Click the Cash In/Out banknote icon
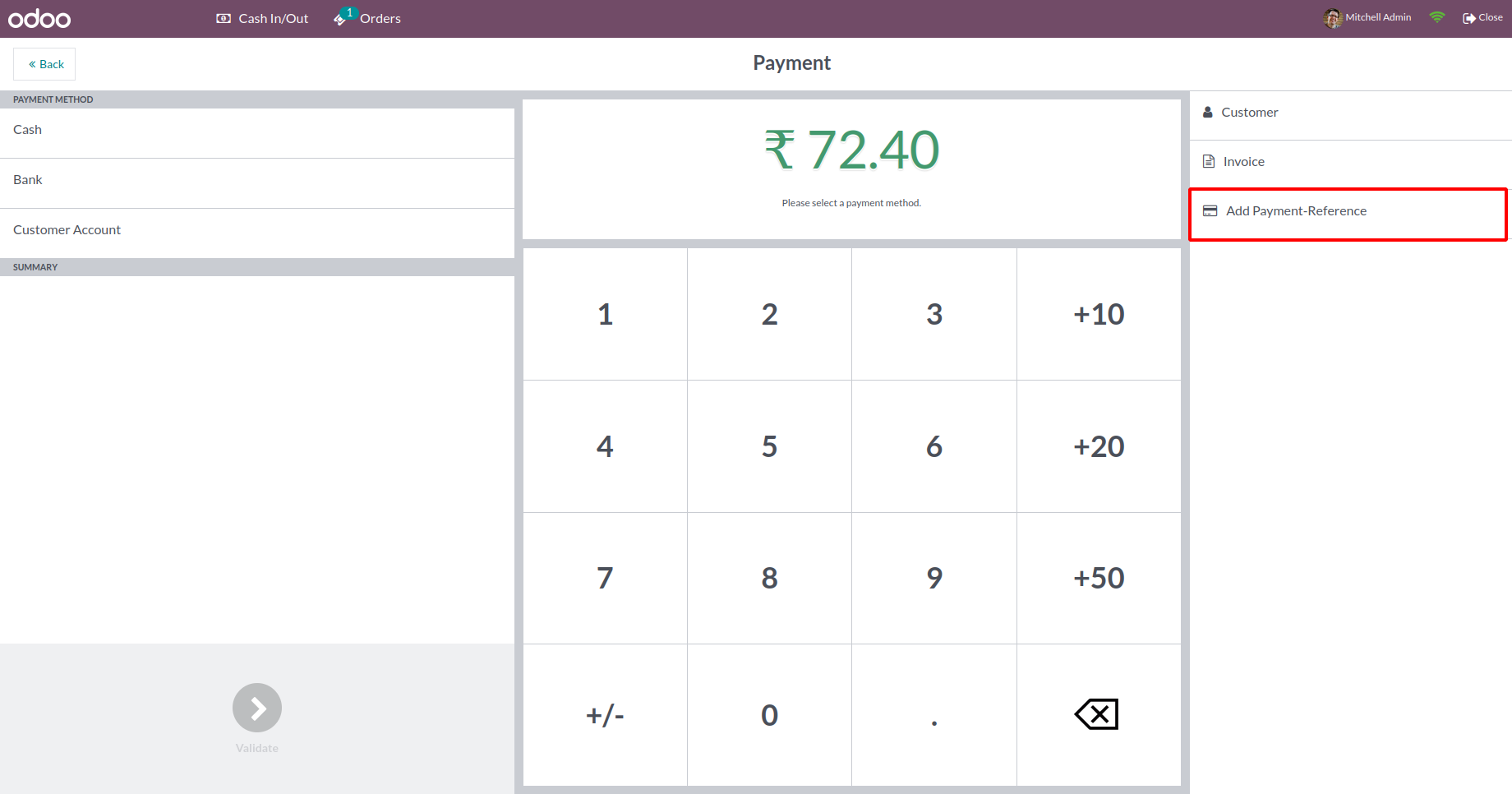The image size is (1512, 794). [x=224, y=18]
